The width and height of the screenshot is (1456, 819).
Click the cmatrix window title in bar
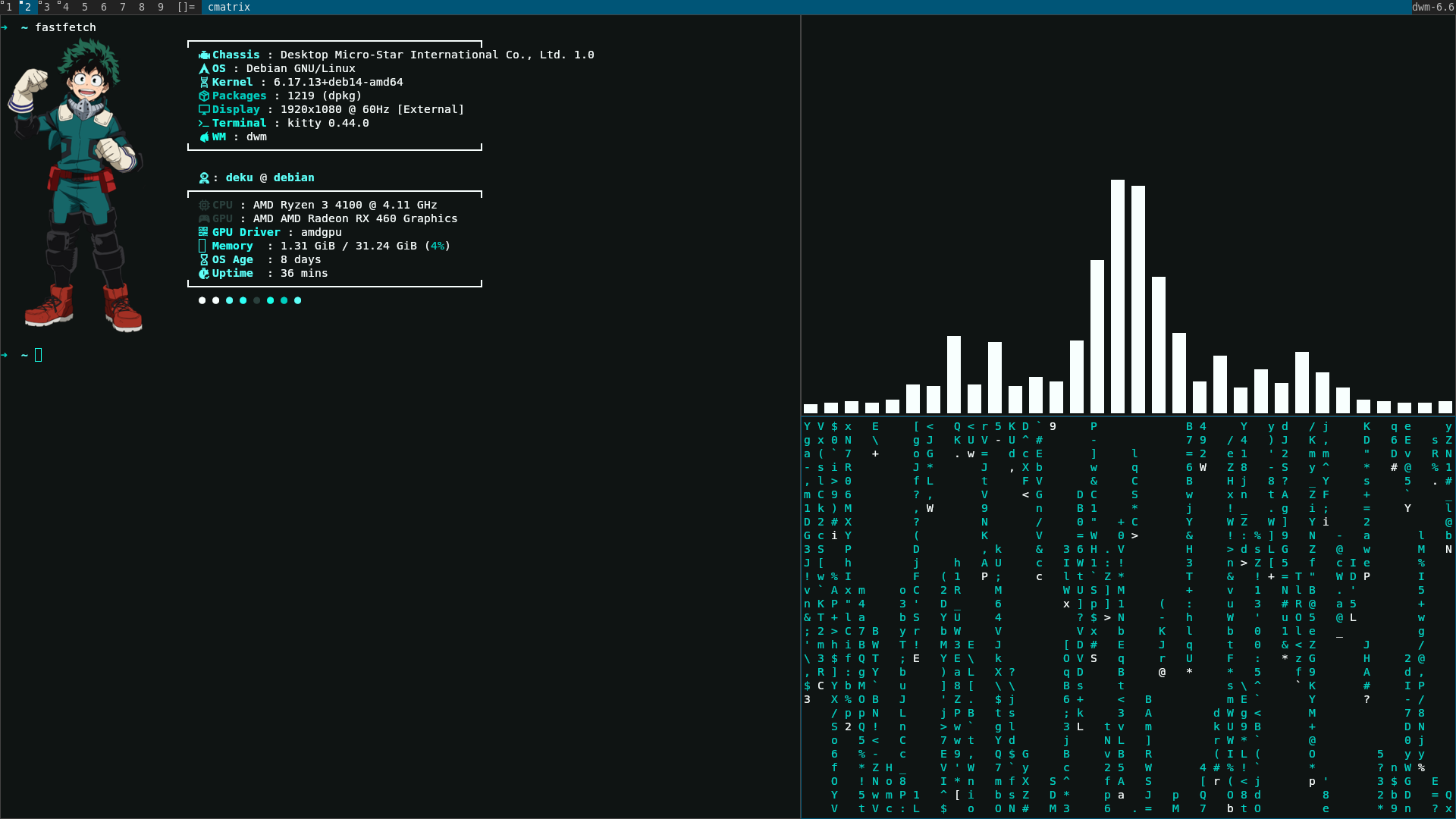point(229,7)
